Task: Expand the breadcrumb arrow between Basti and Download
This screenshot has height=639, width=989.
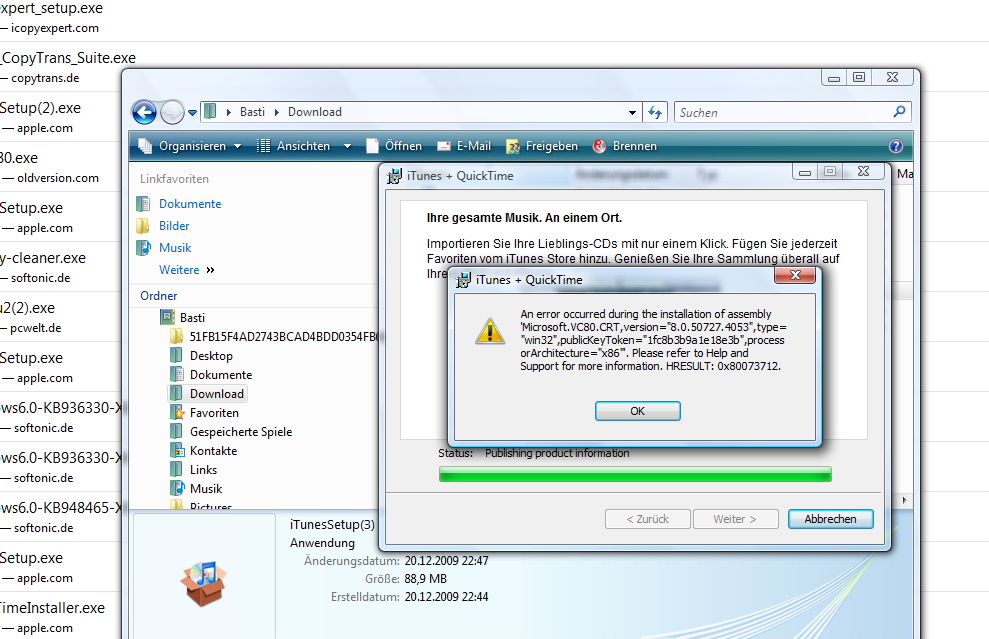Action: (x=276, y=112)
